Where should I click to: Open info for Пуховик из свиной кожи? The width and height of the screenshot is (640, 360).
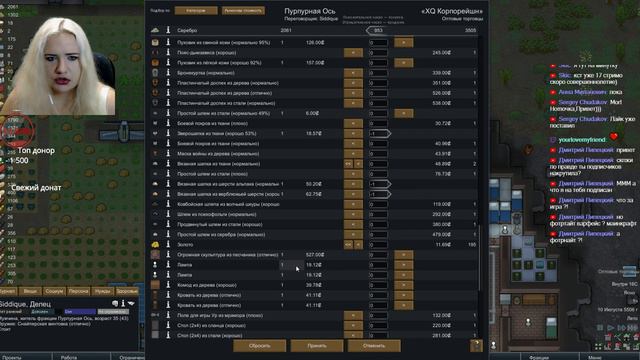[x=168, y=42]
